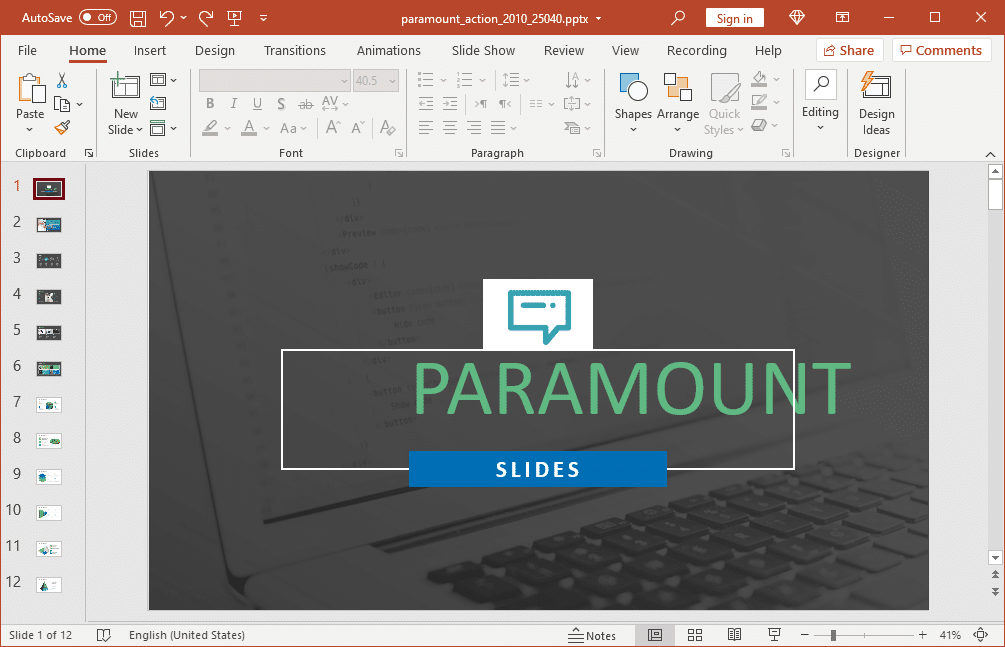The image size is (1005, 647).
Task: Adjust the zoom slider handle
Action: pyautogui.click(x=833, y=635)
